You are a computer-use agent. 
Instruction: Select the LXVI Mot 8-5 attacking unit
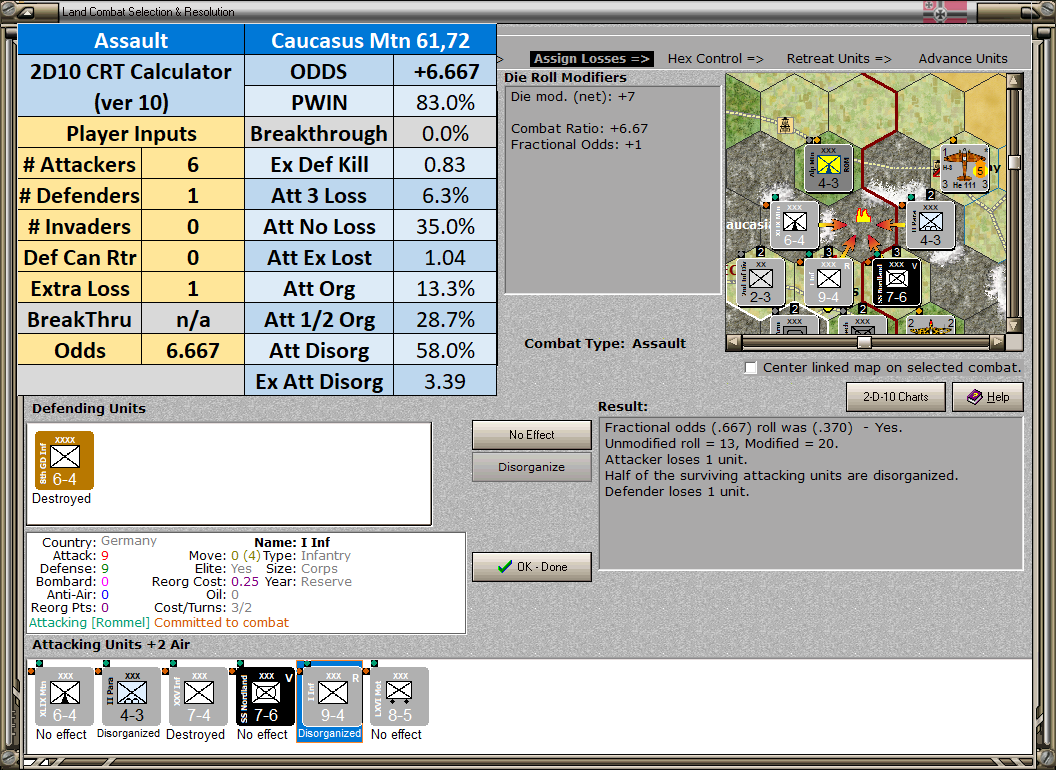[399, 696]
